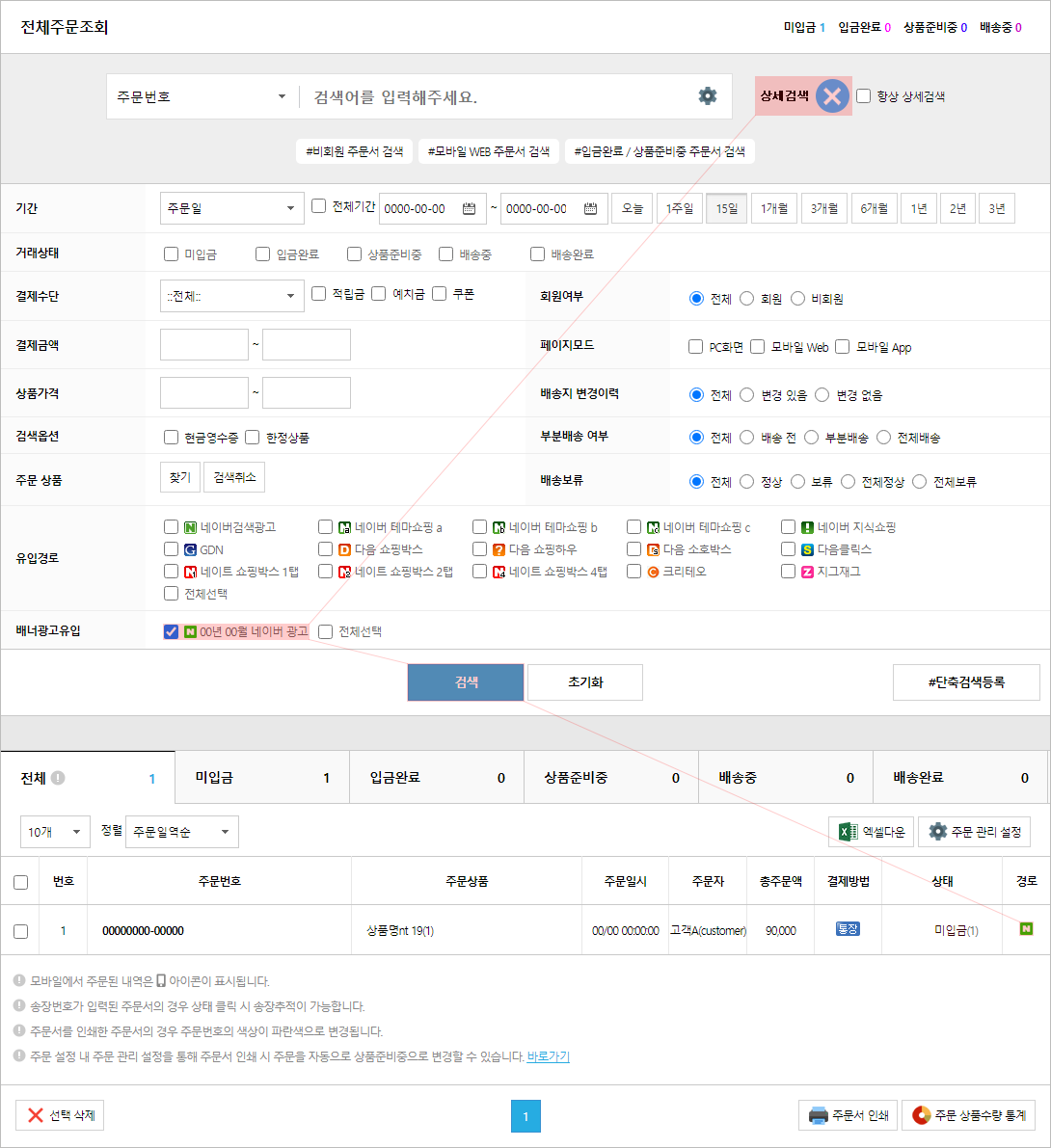Check 다음 쇼핑박스 option

326,549
